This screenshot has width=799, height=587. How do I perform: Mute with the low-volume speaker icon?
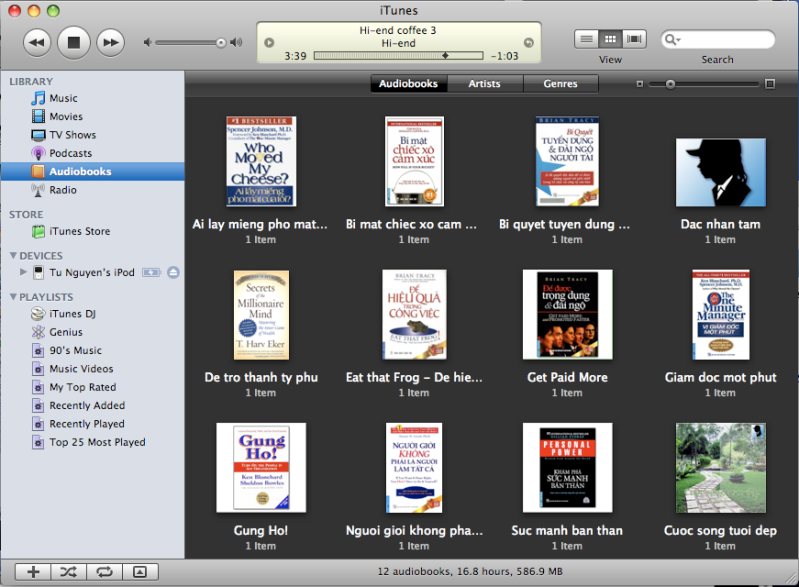147,42
